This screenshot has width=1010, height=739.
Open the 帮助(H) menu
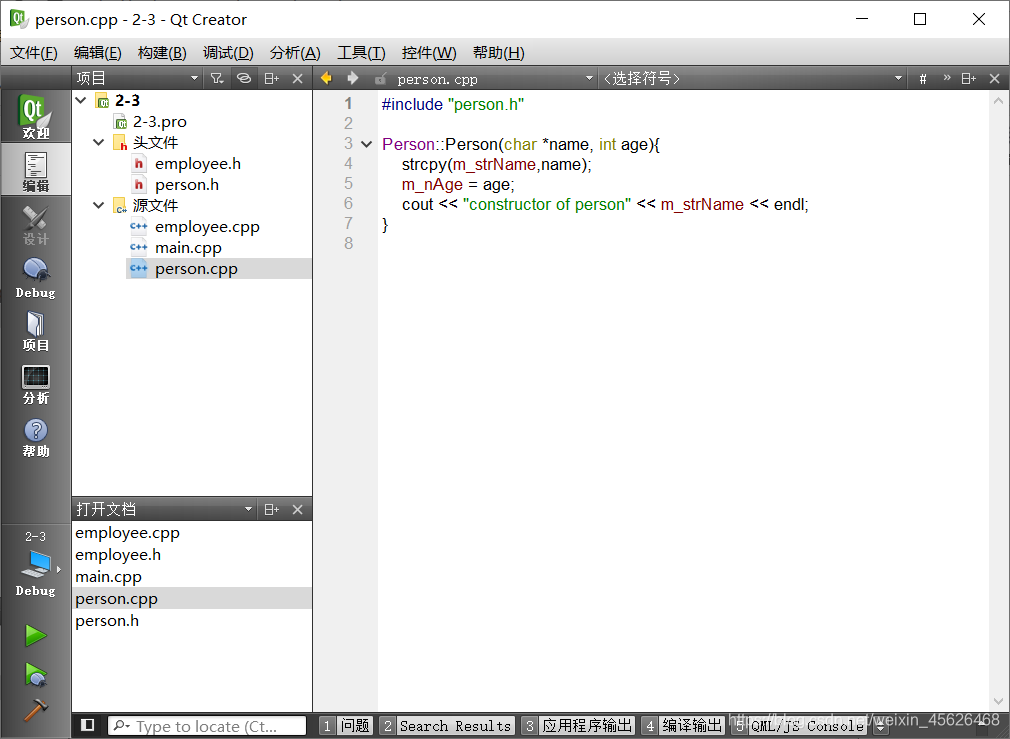[x=498, y=53]
